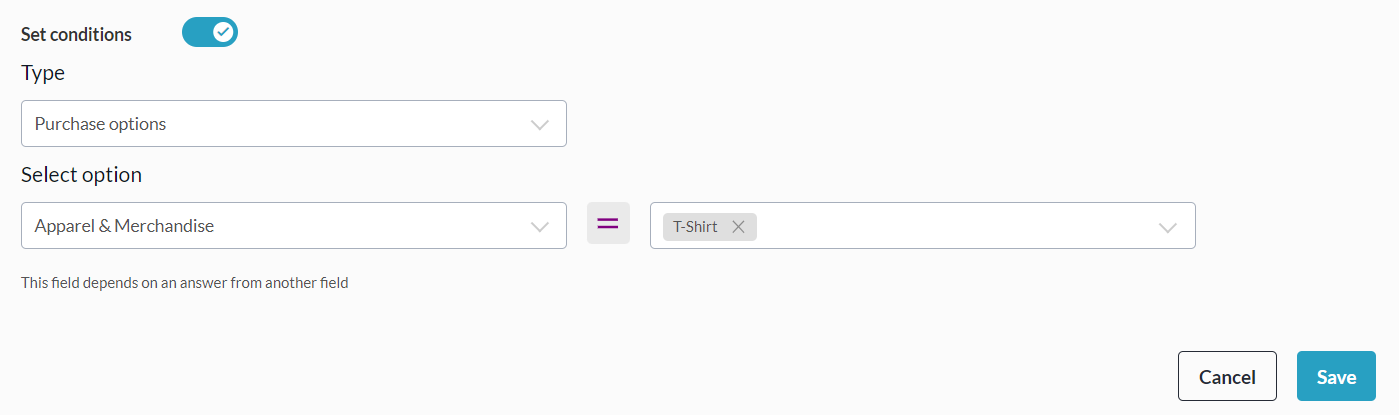Click the chevron beside Apparel & Merchandise
This screenshot has width=1399, height=415.
coord(540,227)
